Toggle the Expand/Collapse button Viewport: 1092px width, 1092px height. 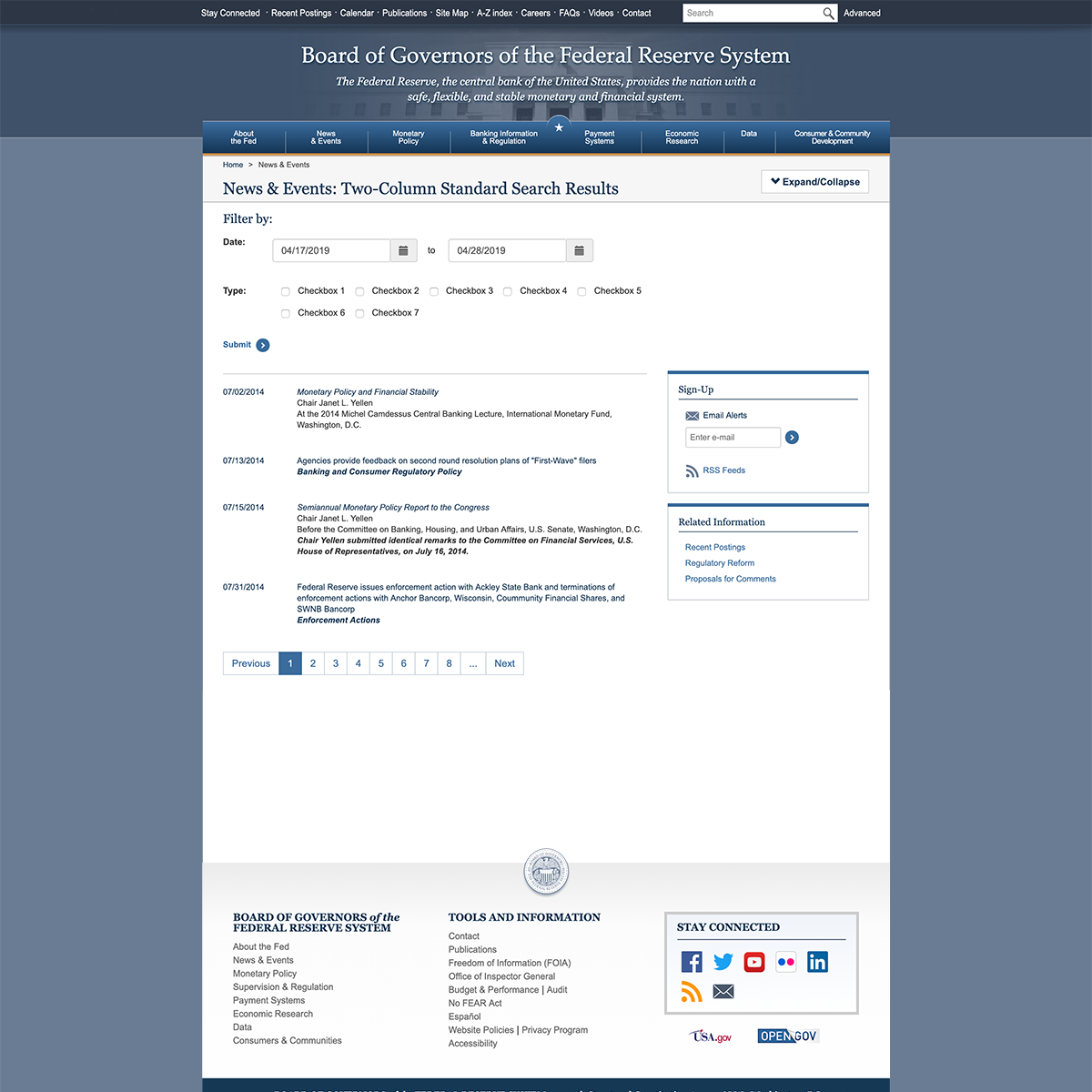pyautogui.click(x=814, y=182)
